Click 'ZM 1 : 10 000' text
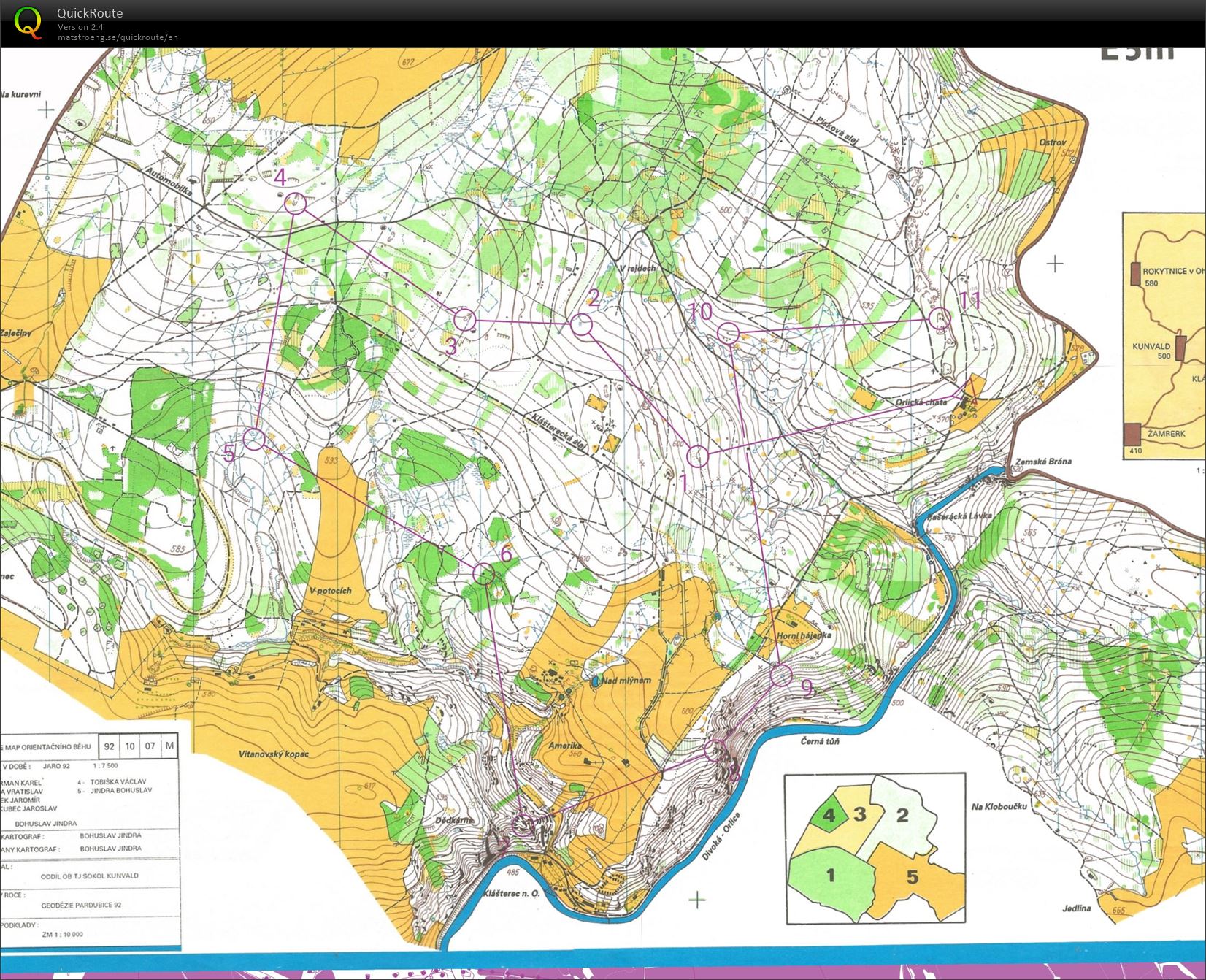The width and height of the screenshot is (1206, 980). (x=62, y=934)
